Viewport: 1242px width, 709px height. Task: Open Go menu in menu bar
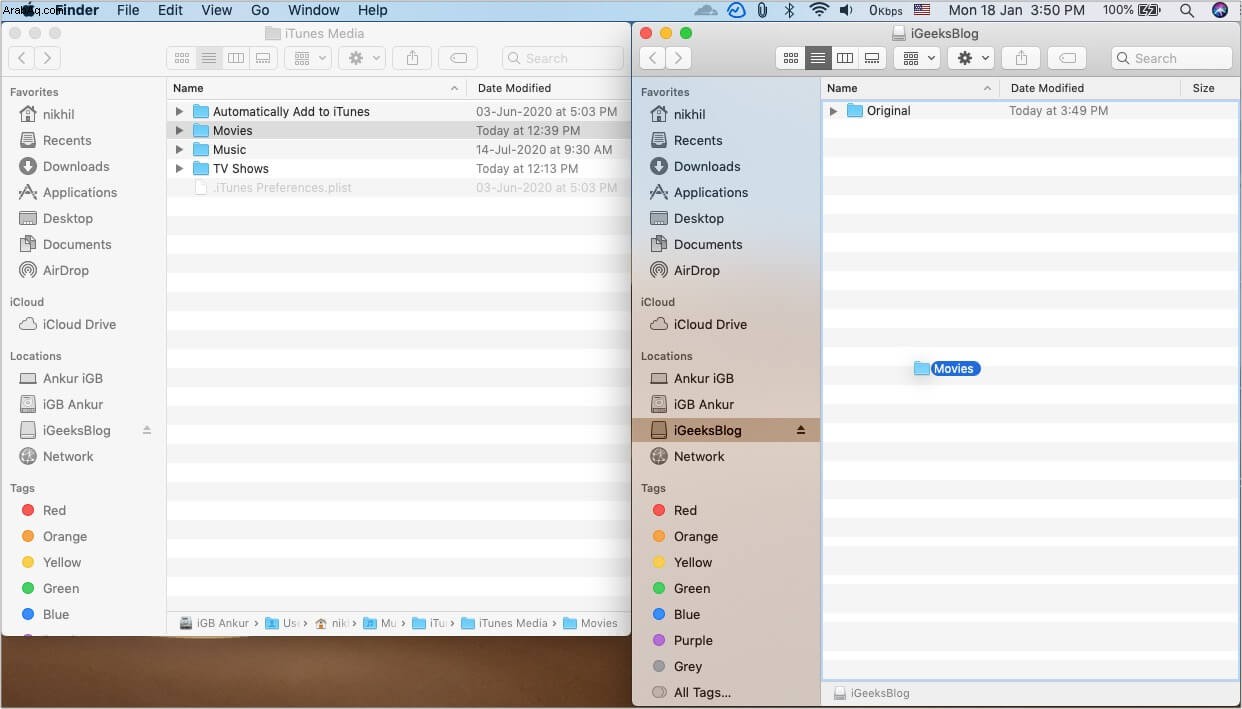[260, 10]
